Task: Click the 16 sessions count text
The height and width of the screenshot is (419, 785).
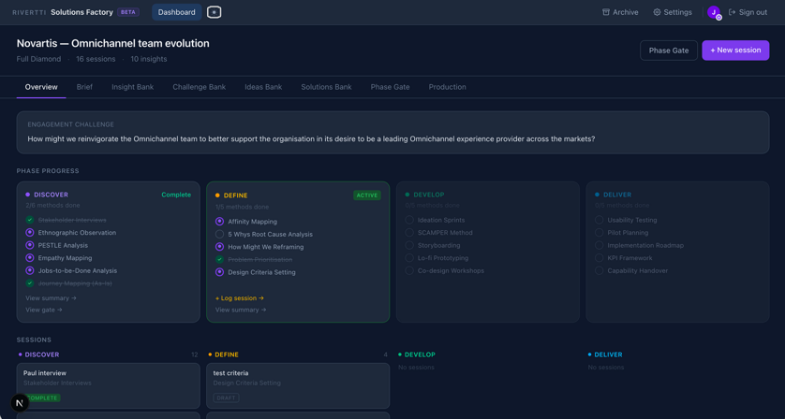Action: [x=96, y=59]
